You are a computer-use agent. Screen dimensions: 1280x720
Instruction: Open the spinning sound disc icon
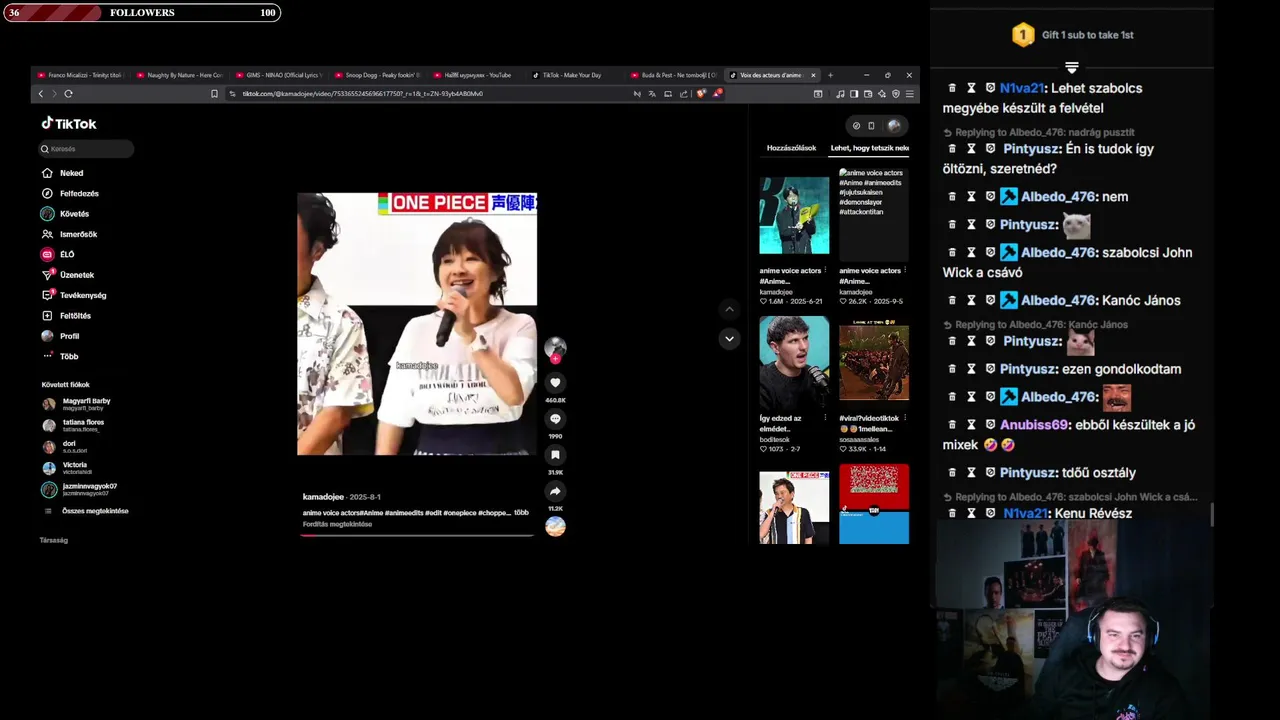tap(555, 526)
